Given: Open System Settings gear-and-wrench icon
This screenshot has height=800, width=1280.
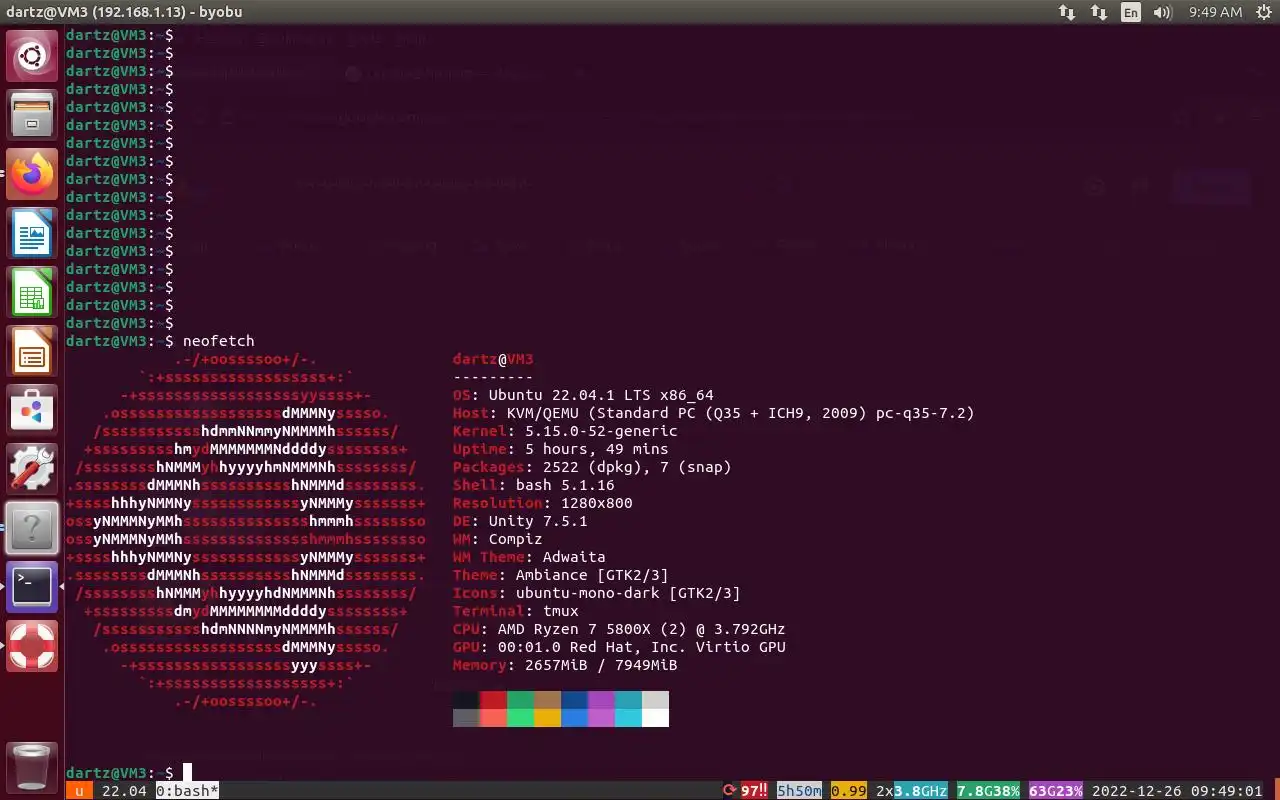Looking at the screenshot, I should point(32,469).
